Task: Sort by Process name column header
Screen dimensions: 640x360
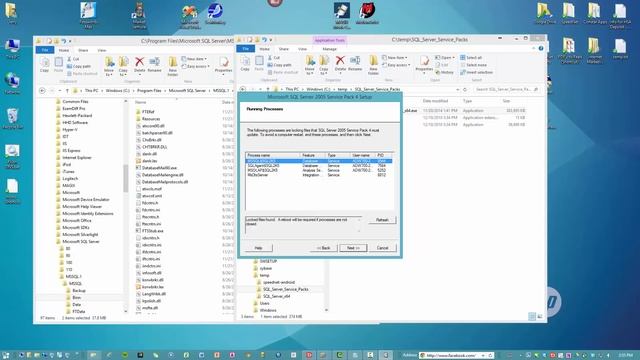Action: tap(272, 156)
